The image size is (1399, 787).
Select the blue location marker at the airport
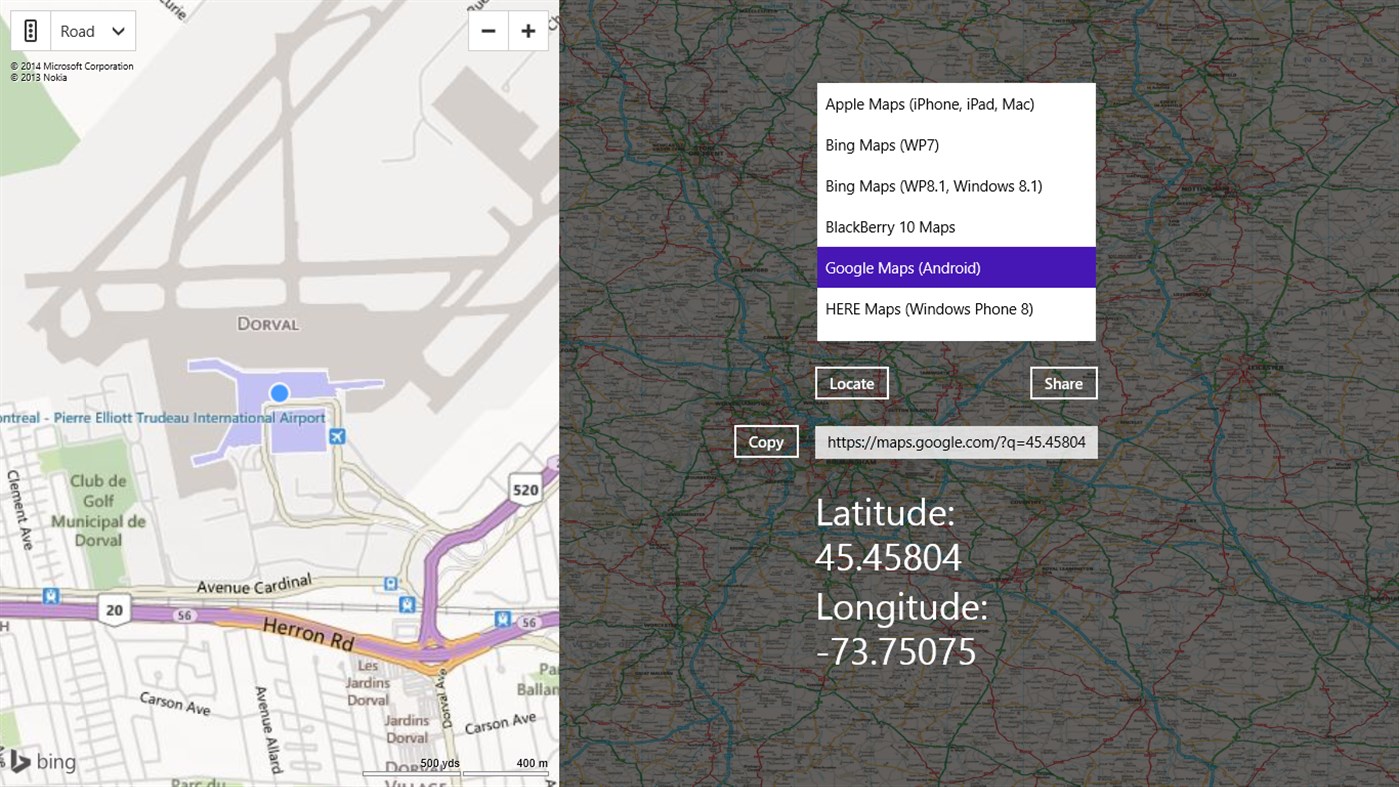click(x=278, y=393)
